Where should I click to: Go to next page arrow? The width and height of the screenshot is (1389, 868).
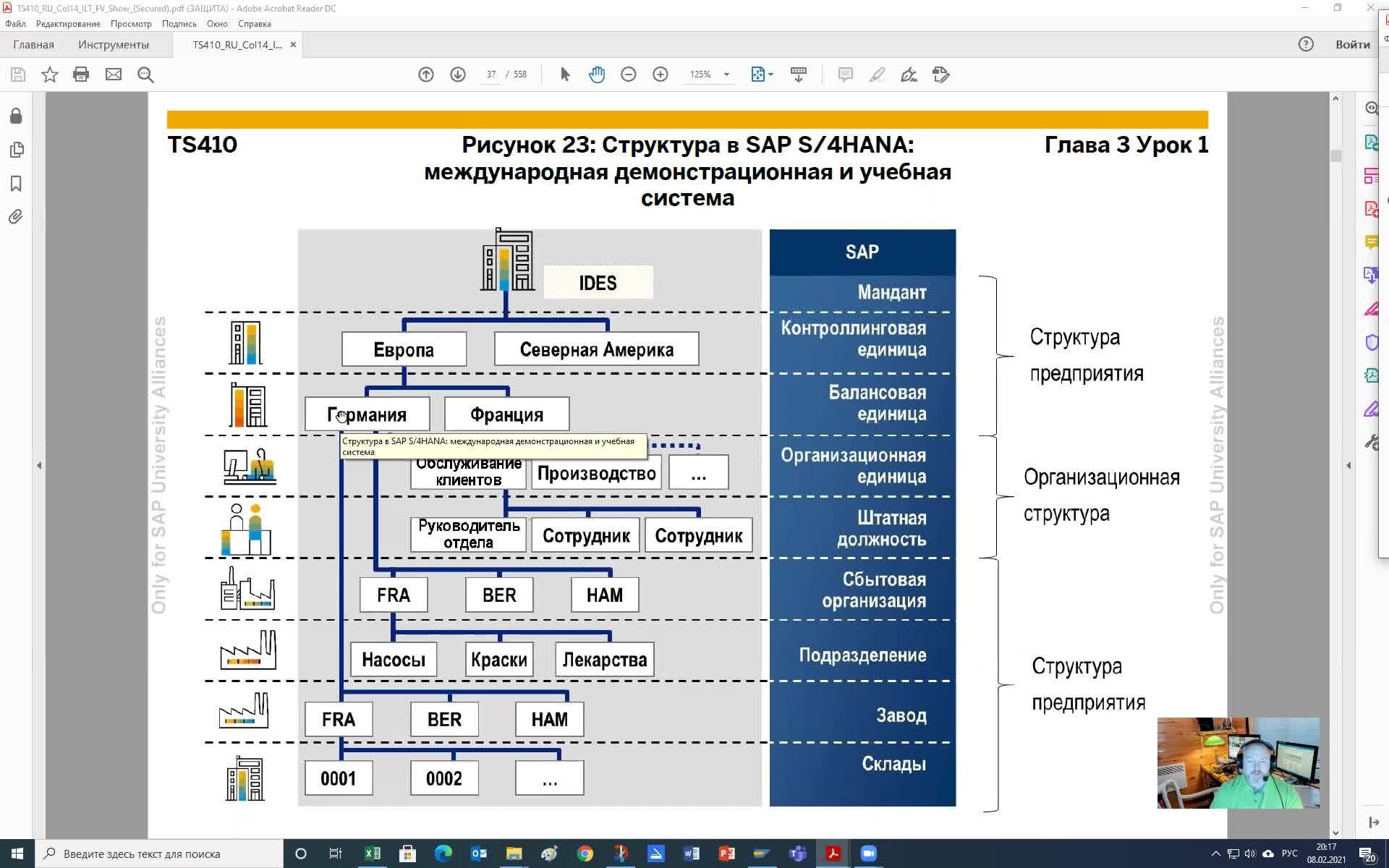click(x=458, y=75)
